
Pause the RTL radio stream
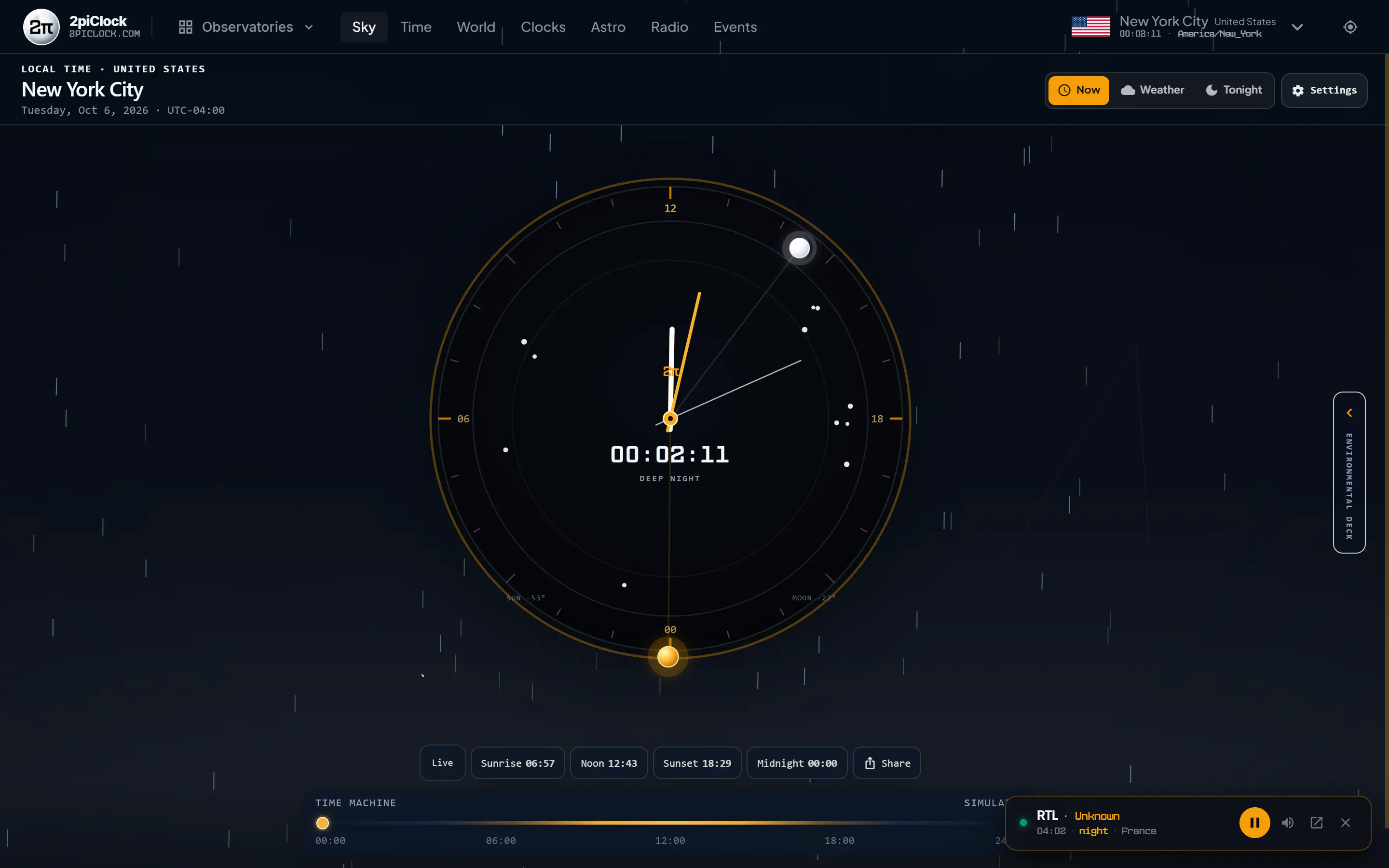[1254, 823]
